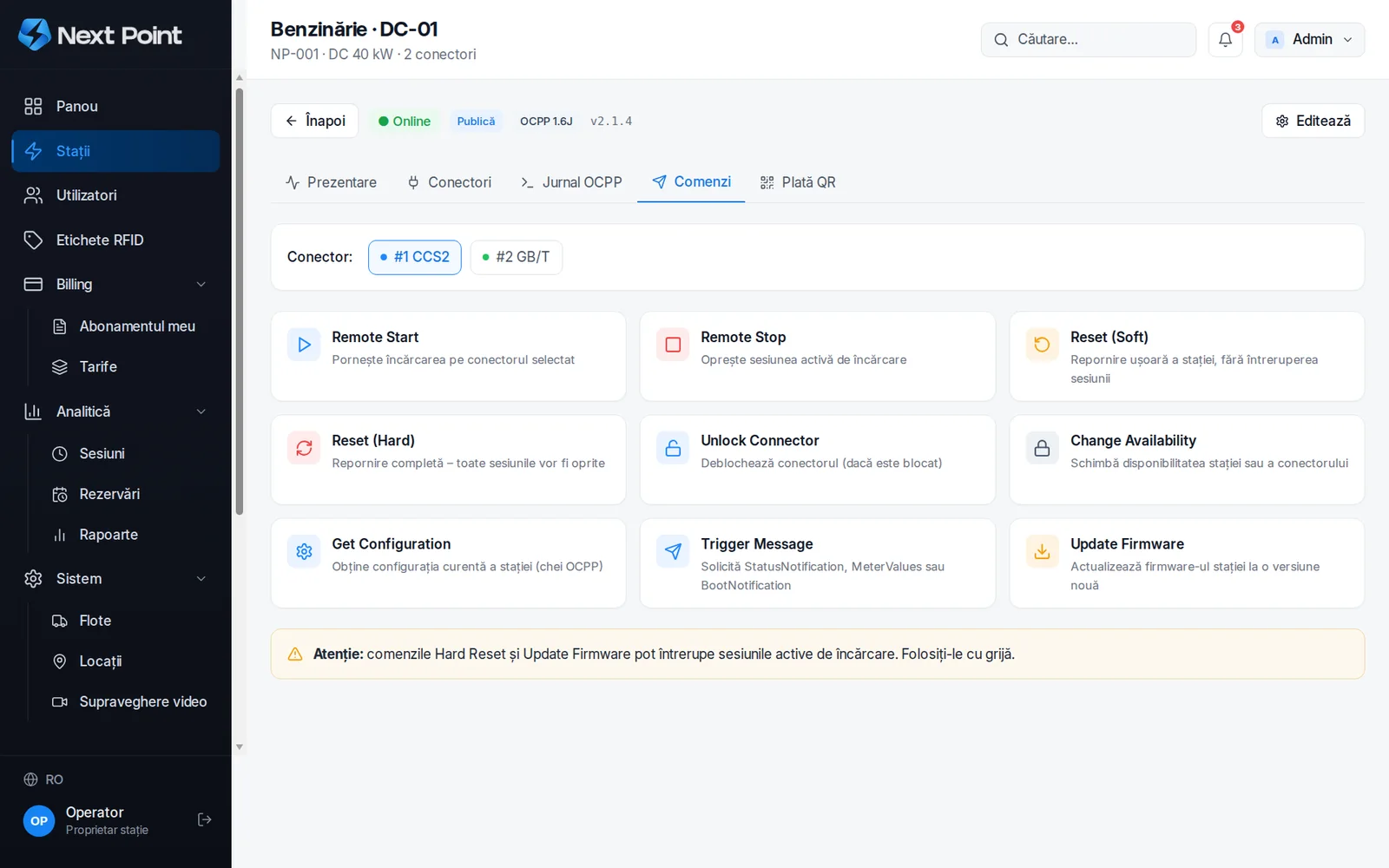Image resolution: width=1389 pixels, height=868 pixels.
Task: Click the Înapoi back button
Action: coord(315,121)
